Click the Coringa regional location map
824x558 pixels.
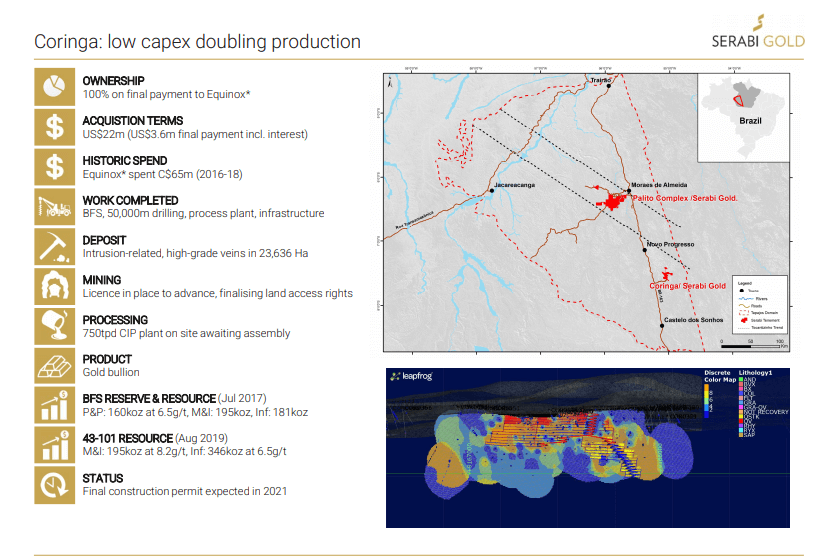coord(586,212)
